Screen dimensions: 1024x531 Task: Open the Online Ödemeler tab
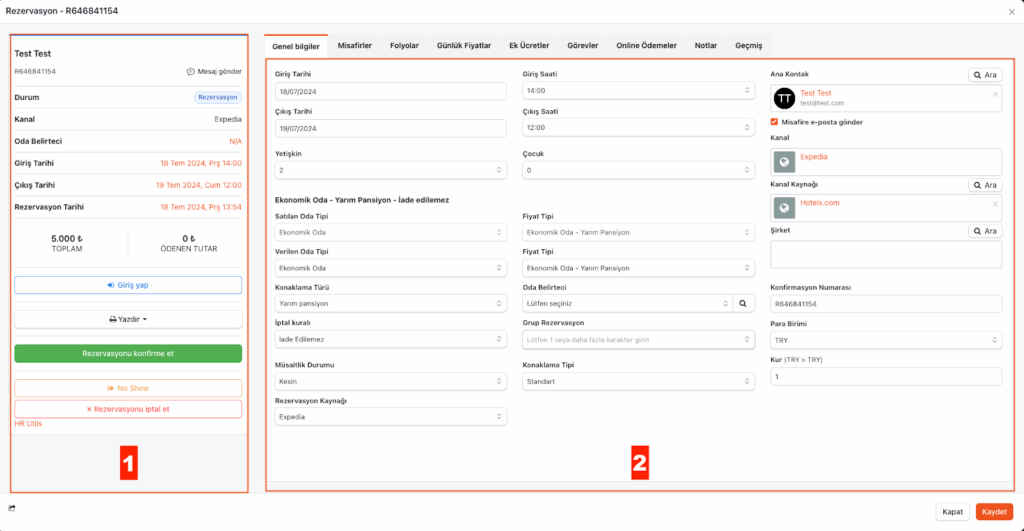(x=646, y=46)
